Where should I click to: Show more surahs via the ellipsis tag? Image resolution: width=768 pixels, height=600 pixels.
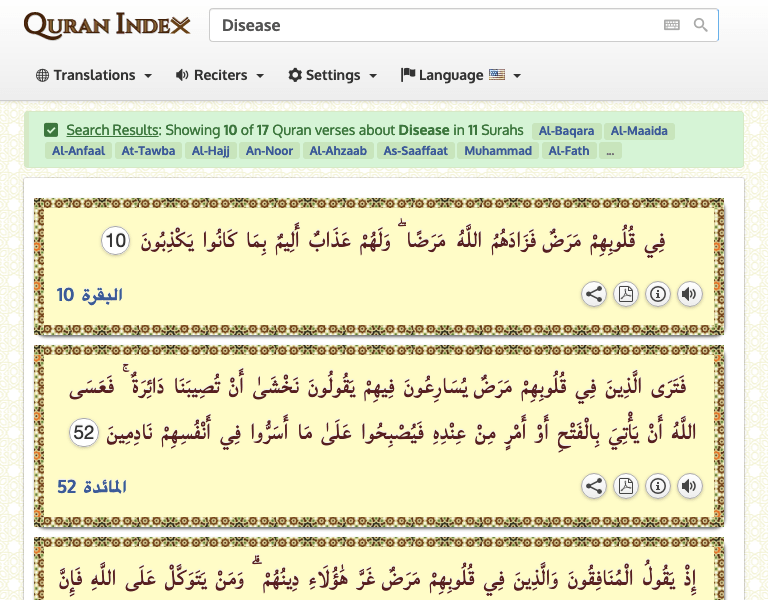(x=610, y=151)
